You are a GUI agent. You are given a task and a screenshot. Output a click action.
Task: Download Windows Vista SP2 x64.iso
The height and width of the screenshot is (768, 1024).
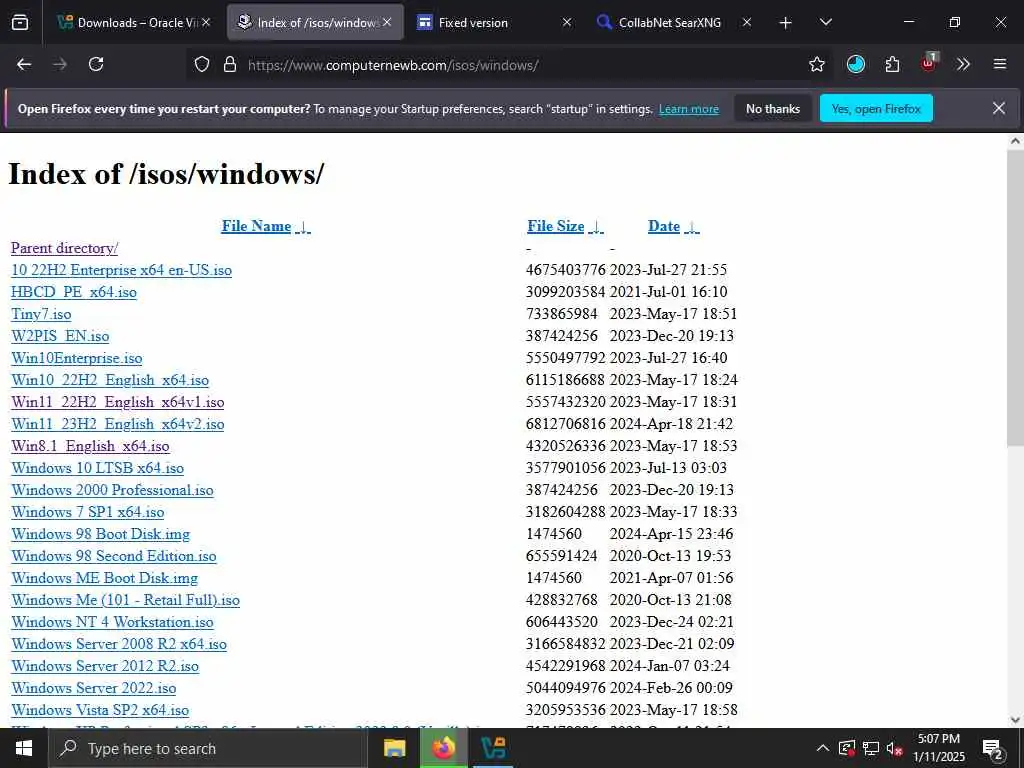[x=100, y=710]
